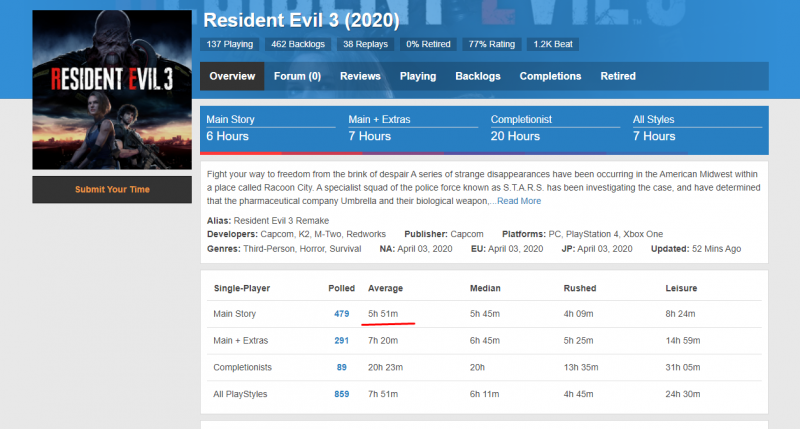Screen dimensions: 800x429
Task: Open the Reviews tab
Action: (360, 76)
